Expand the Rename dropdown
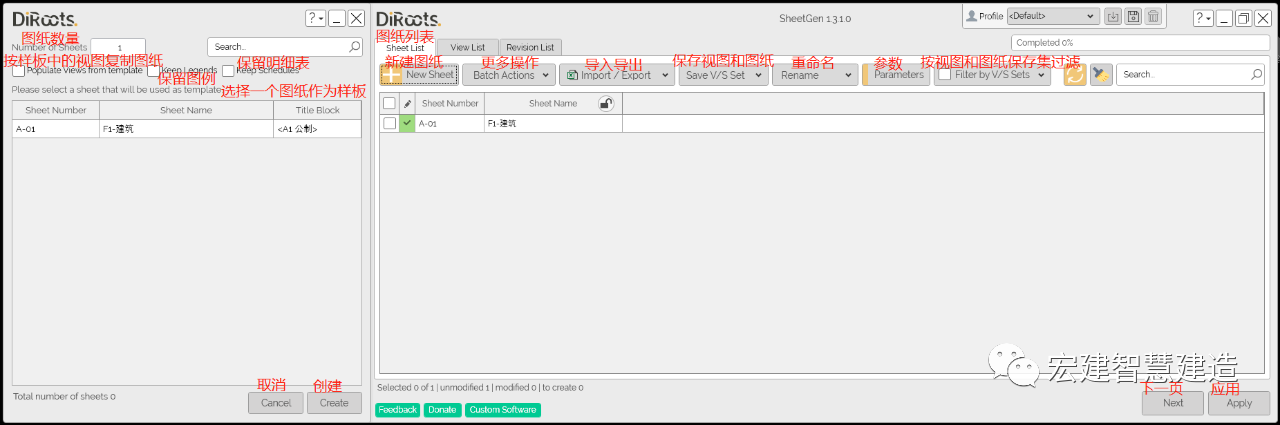Screen dimensions: 1280x425 814,75
